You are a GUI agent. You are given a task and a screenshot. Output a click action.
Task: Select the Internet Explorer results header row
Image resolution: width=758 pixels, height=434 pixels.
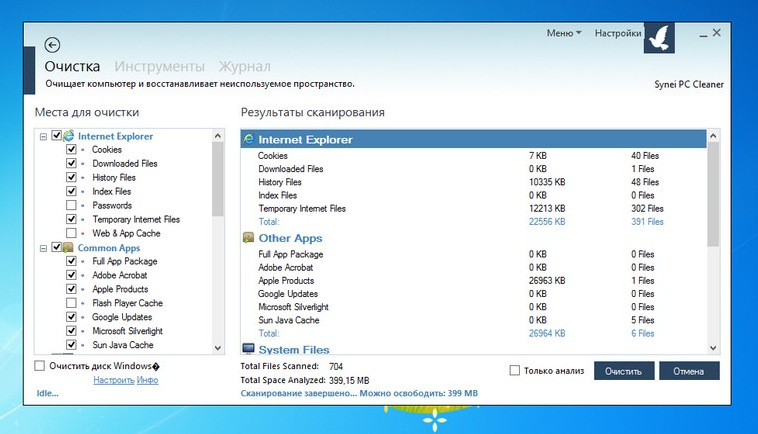473,139
